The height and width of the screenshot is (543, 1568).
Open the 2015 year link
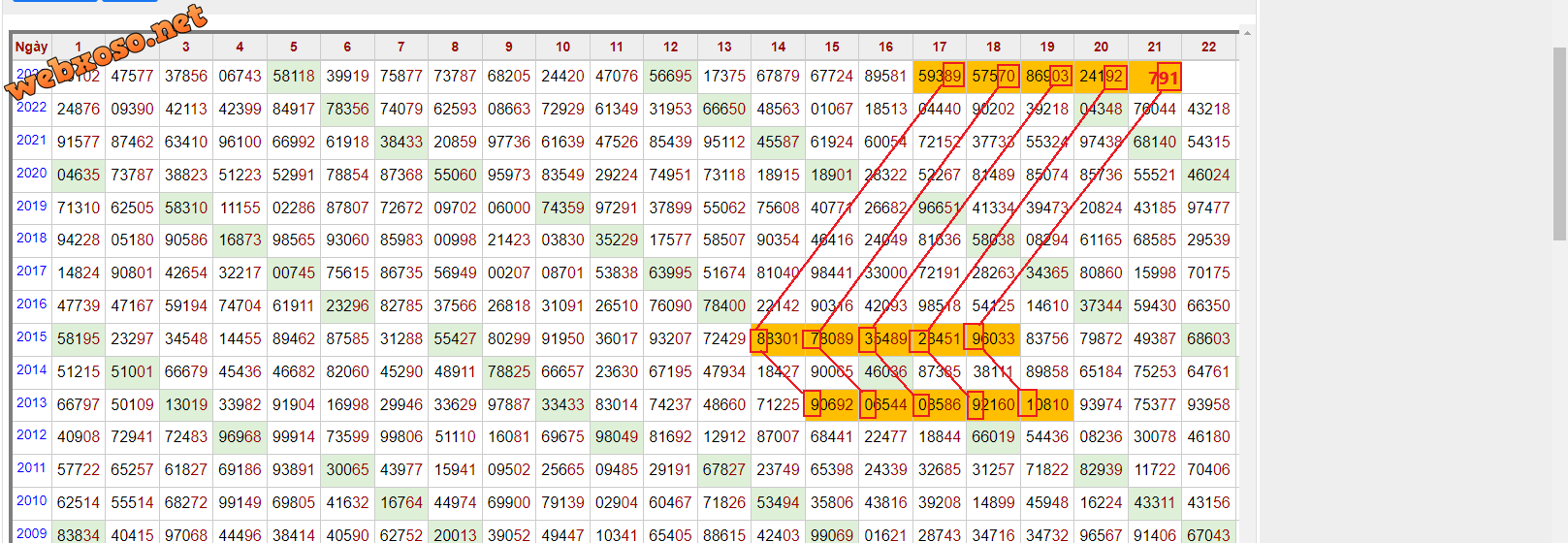[x=31, y=337]
